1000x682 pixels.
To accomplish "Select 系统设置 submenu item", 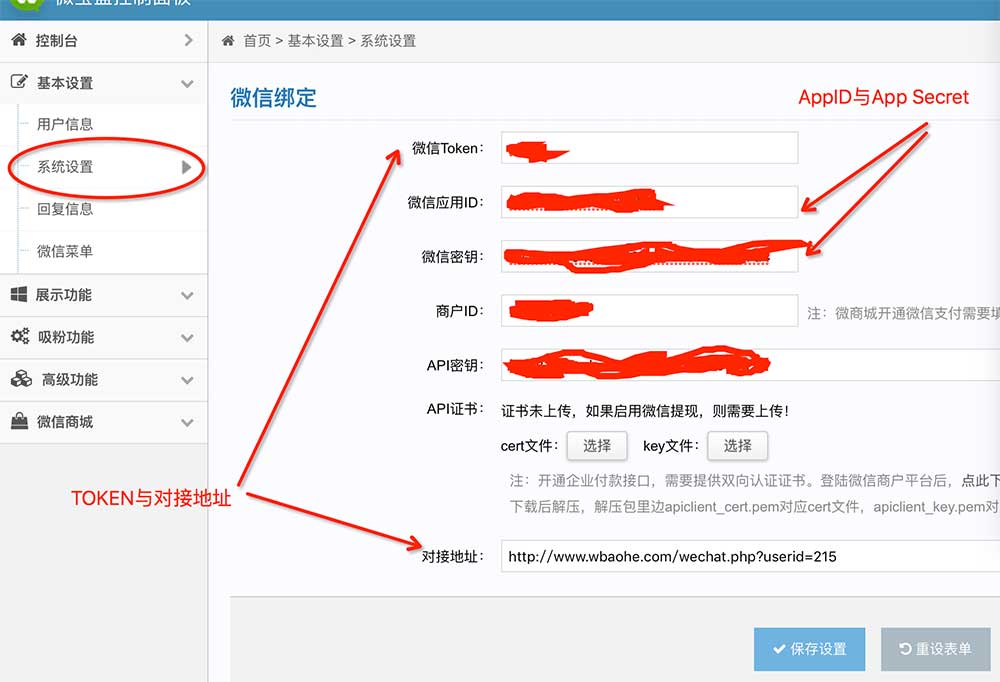I will pyautogui.click(x=65, y=167).
